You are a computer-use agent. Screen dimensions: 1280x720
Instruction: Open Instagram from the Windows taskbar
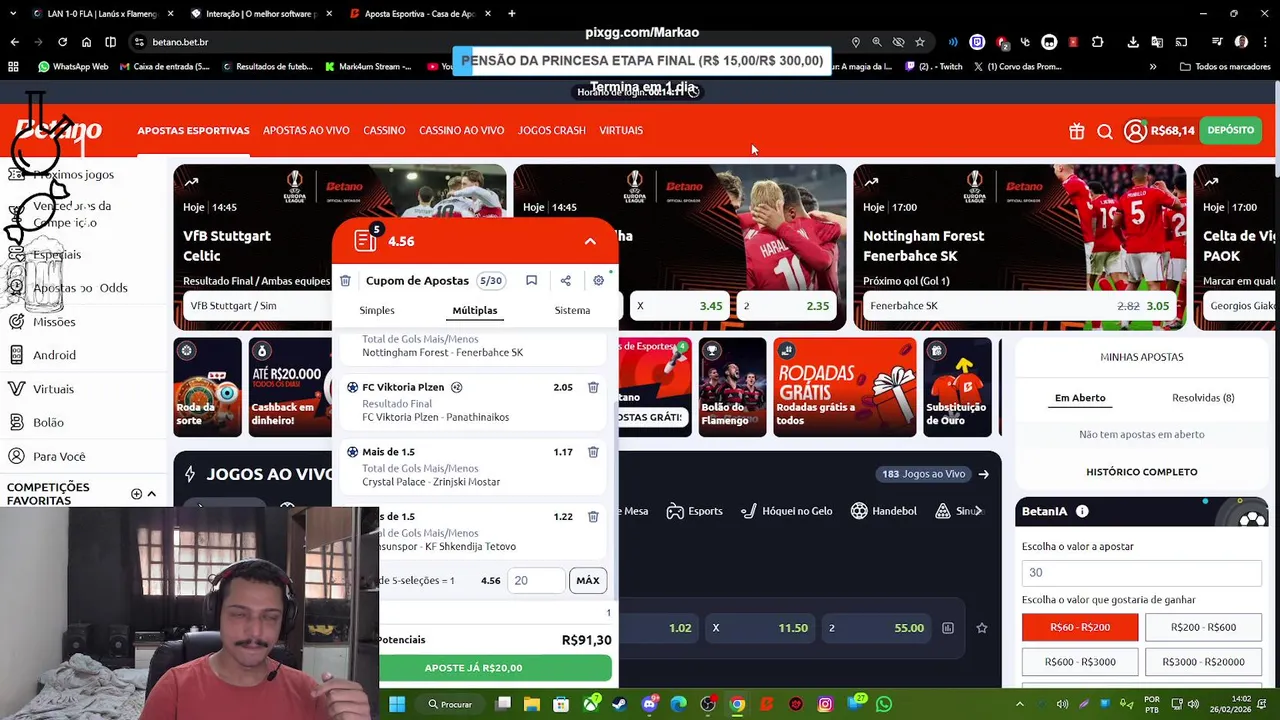pos(825,704)
